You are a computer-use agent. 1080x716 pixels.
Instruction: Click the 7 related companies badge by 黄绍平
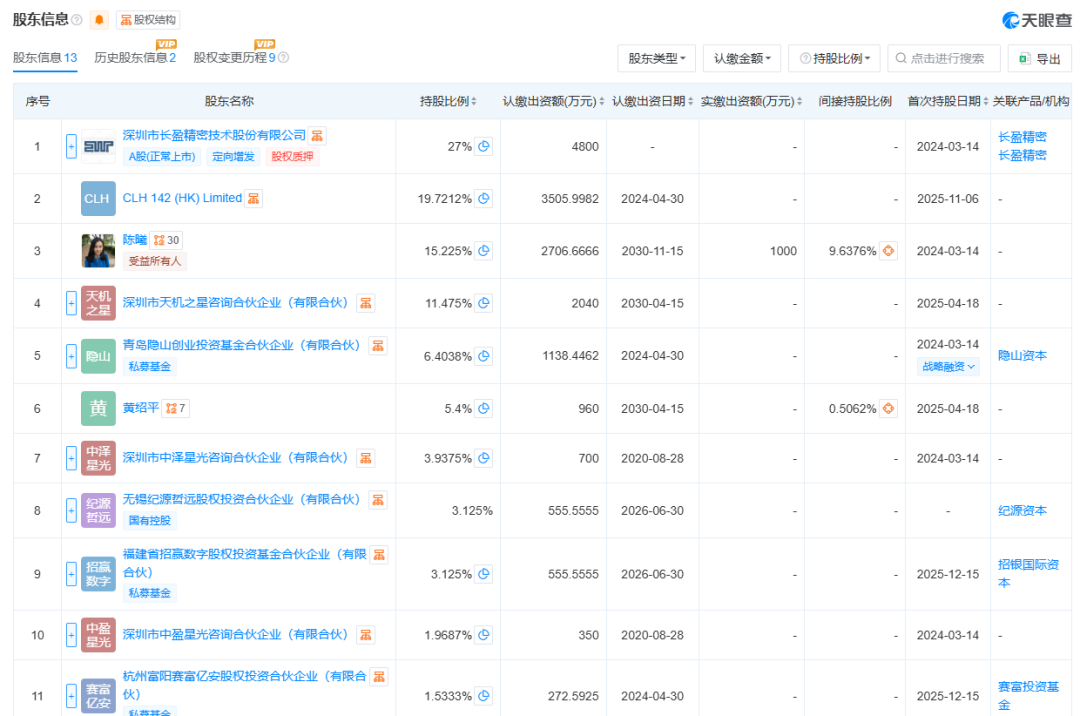[176, 408]
